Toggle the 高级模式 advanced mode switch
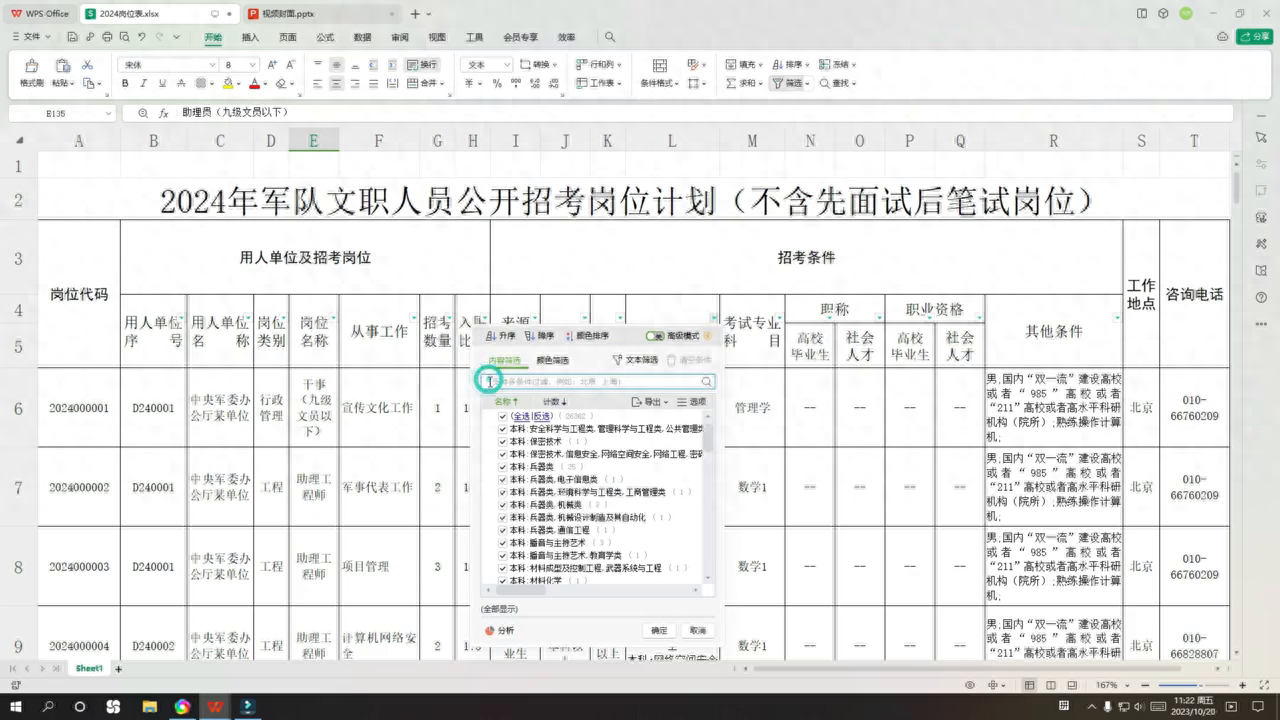The image size is (1280, 720). point(655,336)
